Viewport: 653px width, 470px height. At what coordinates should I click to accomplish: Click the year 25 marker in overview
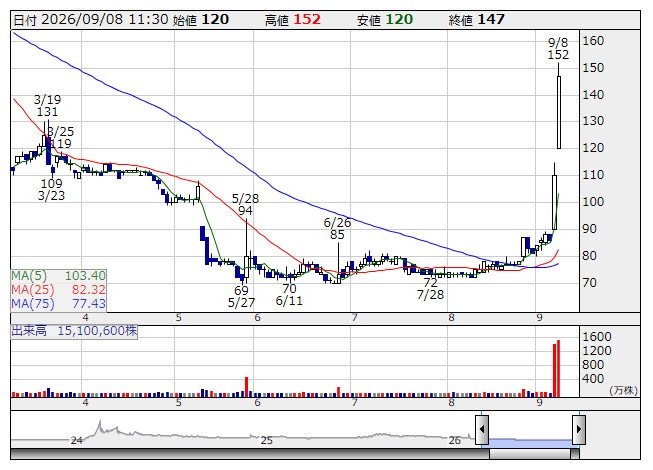[267, 440]
